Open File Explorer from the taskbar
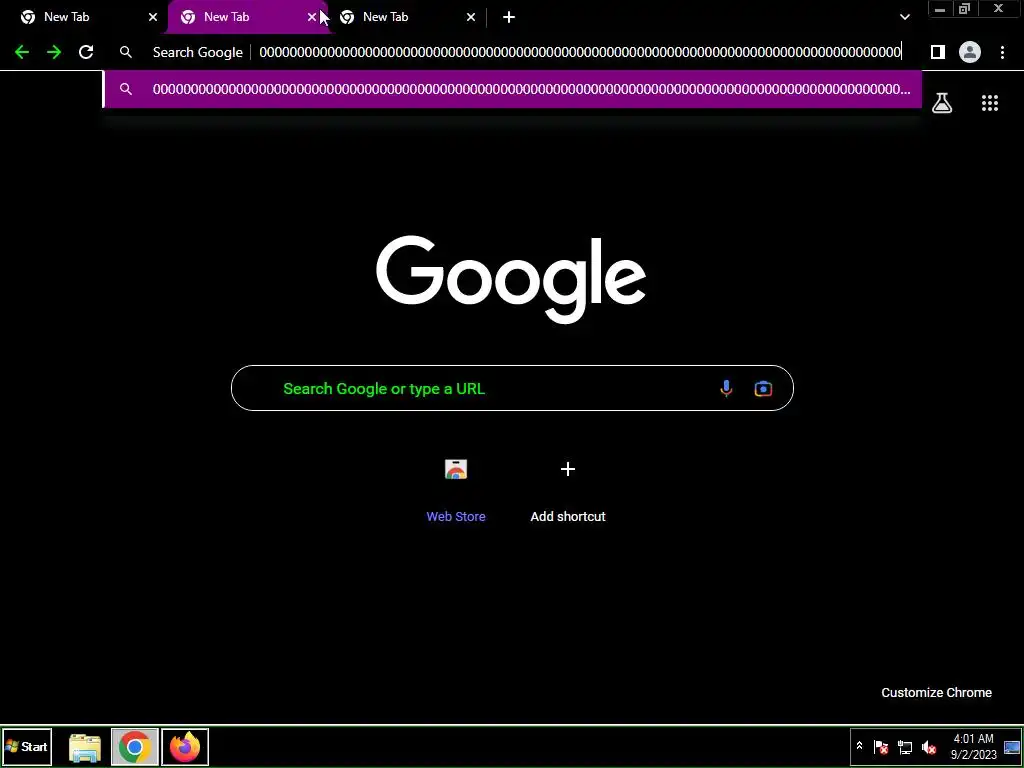The width and height of the screenshot is (1024, 768). [x=85, y=747]
